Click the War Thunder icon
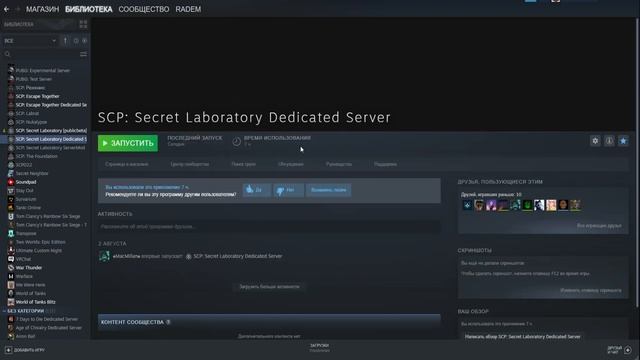The height and width of the screenshot is (360, 640). 11,268
